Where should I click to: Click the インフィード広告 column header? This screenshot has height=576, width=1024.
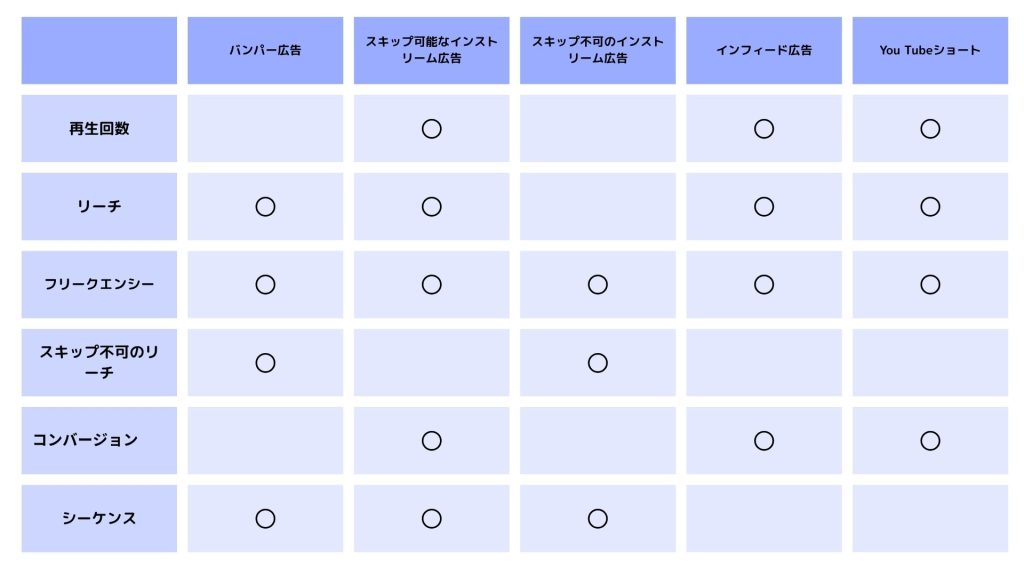click(763, 50)
